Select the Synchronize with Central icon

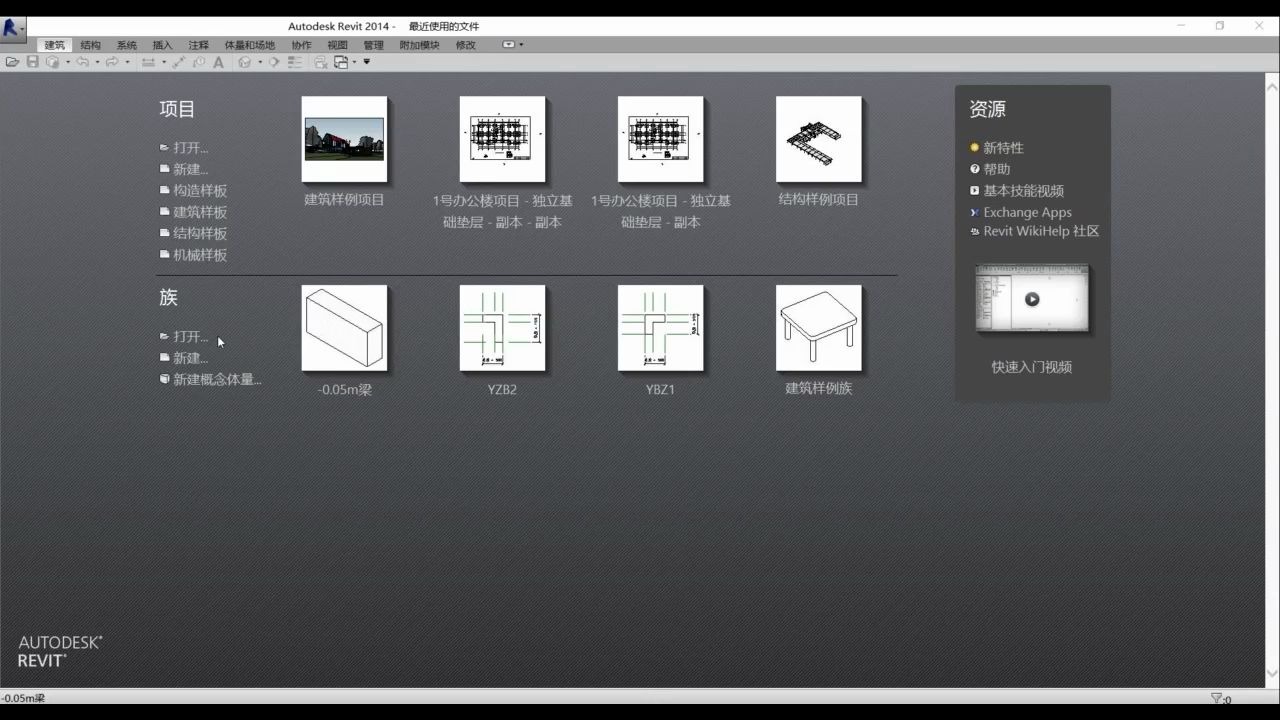(52, 61)
